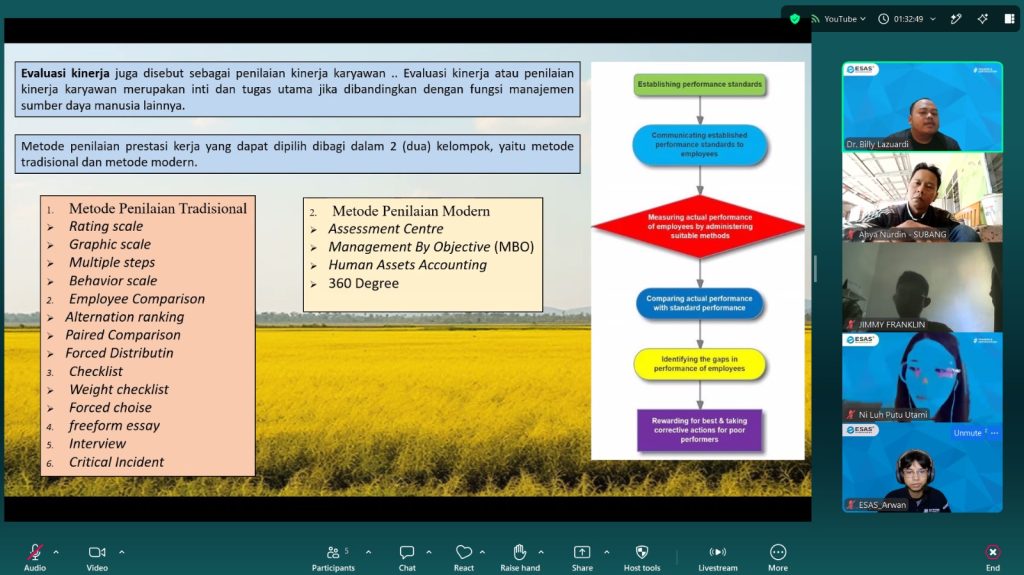Open Host tools shield icon
This screenshot has width=1024, height=575.
[642, 557]
